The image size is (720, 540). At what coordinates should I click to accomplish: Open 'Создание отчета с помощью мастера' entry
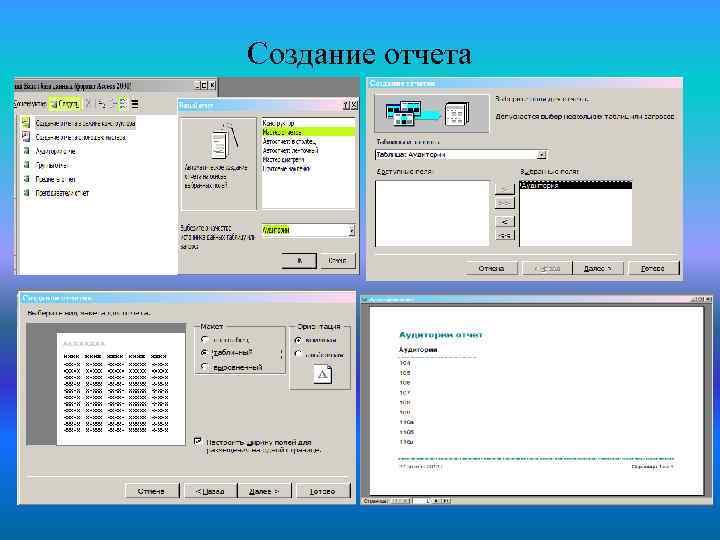tap(80, 137)
